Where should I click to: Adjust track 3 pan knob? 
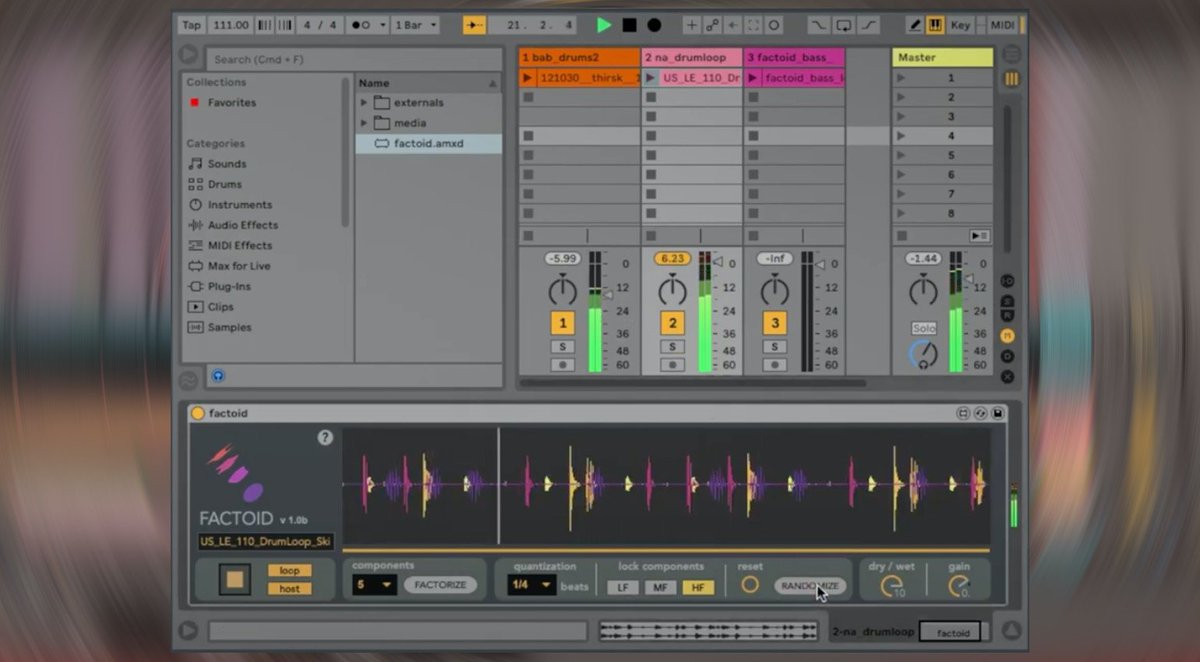coord(774,291)
